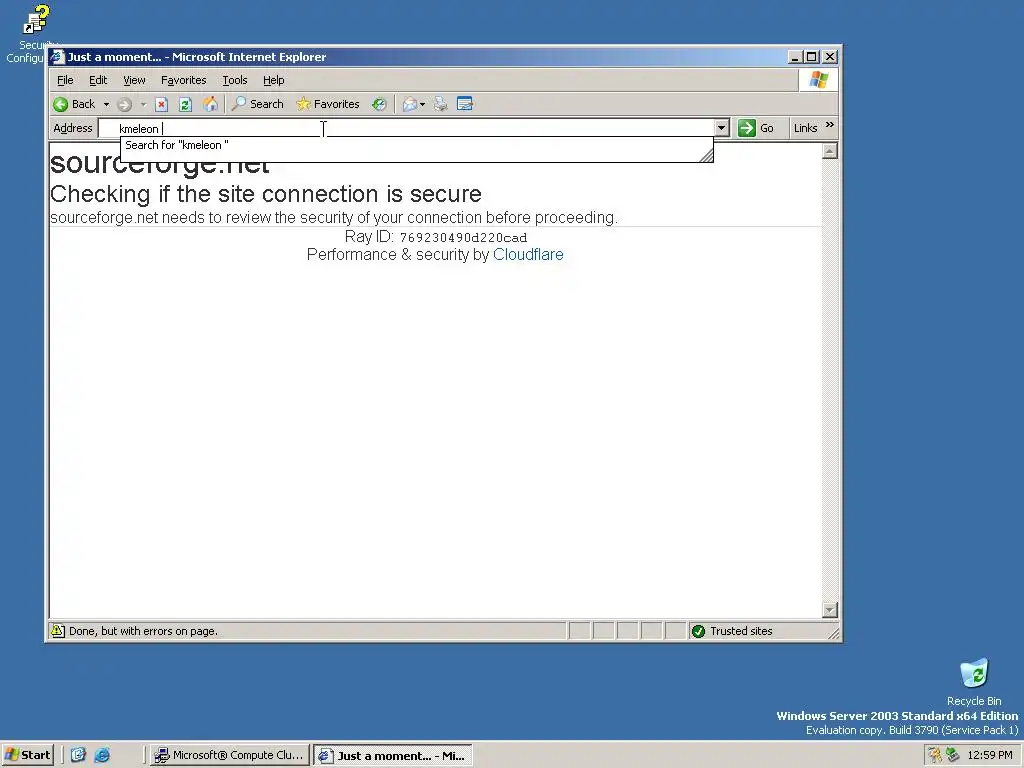Select the Recycle Bin desktop icon
This screenshot has width=1024, height=768.
(974, 682)
